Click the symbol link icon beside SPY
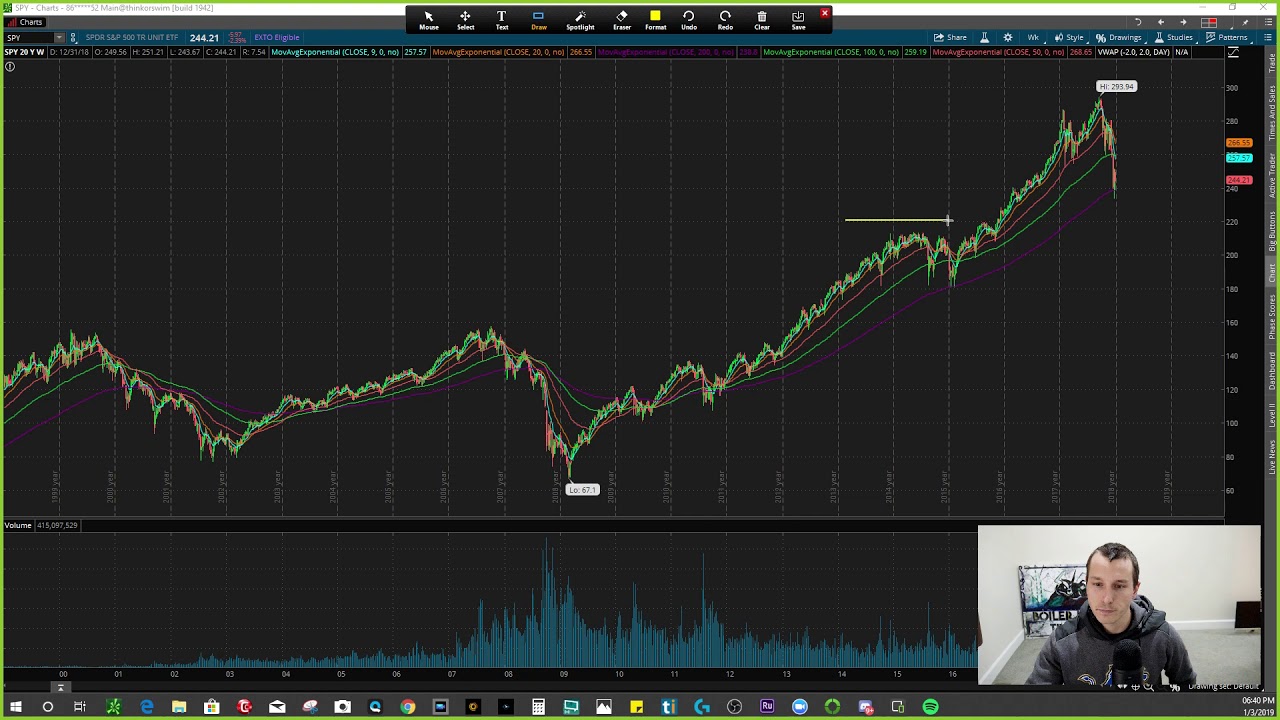Screen dimensions: 1280x720 coord(72,37)
